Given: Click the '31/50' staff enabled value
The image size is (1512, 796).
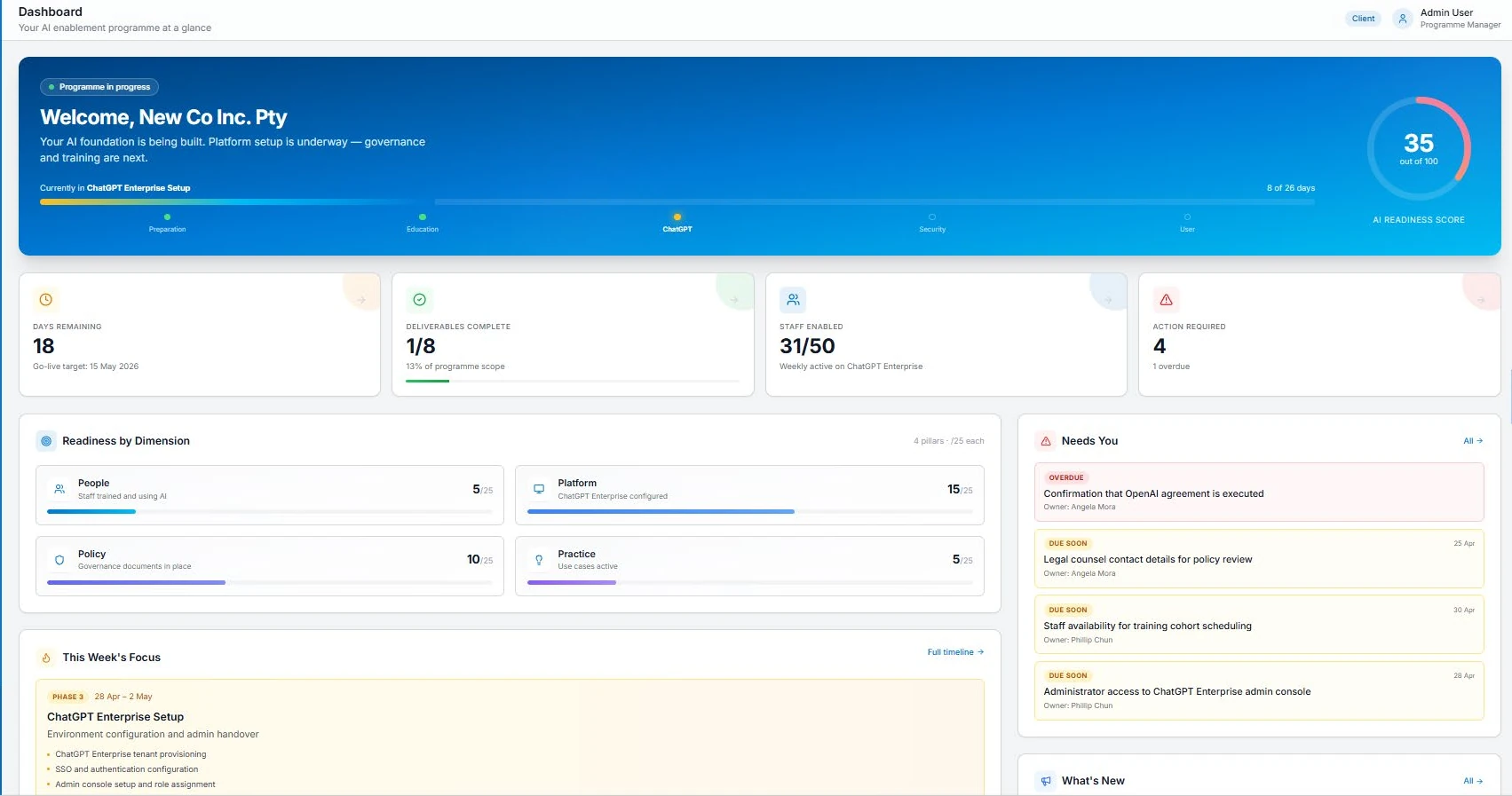Looking at the screenshot, I should [807, 346].
